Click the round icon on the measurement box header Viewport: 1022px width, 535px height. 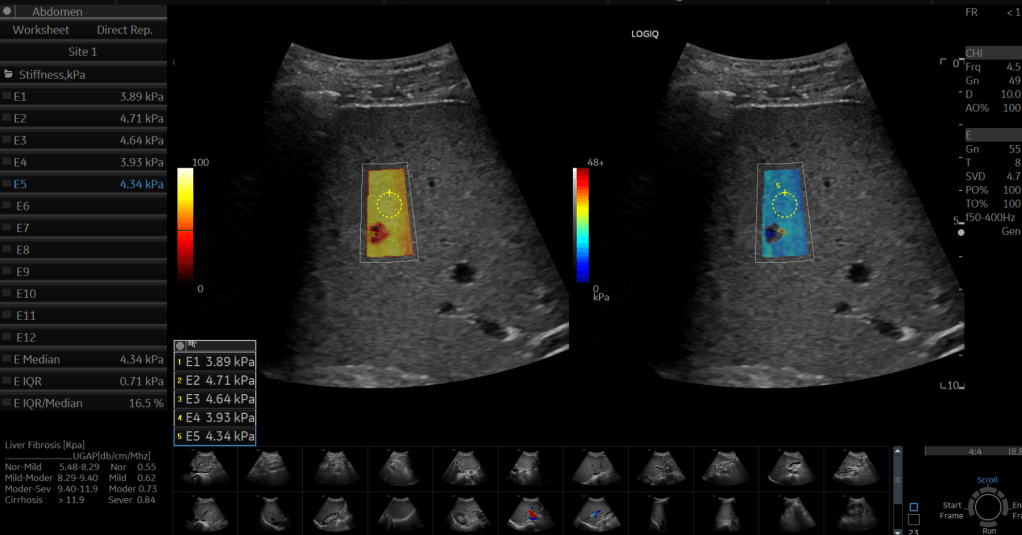tap(180, 344)
